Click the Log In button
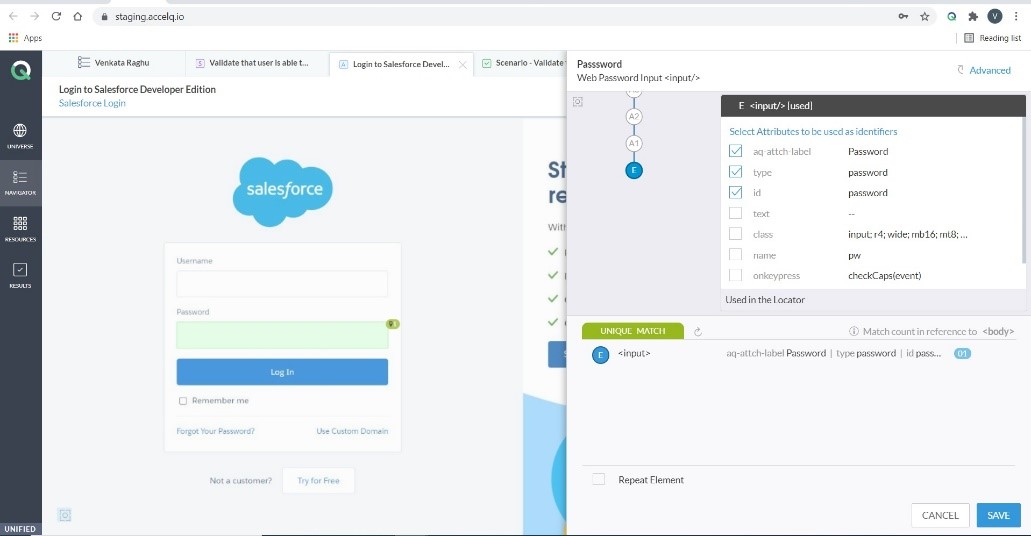The width and height of the screenshot is (1031, 536). 282,372
